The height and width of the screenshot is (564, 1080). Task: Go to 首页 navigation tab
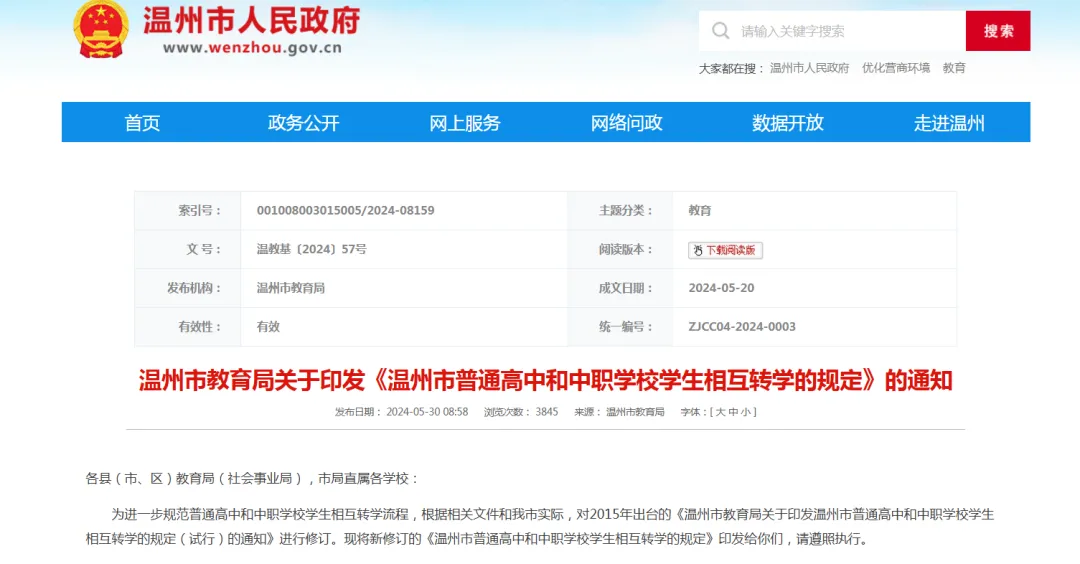click(142, 123)
